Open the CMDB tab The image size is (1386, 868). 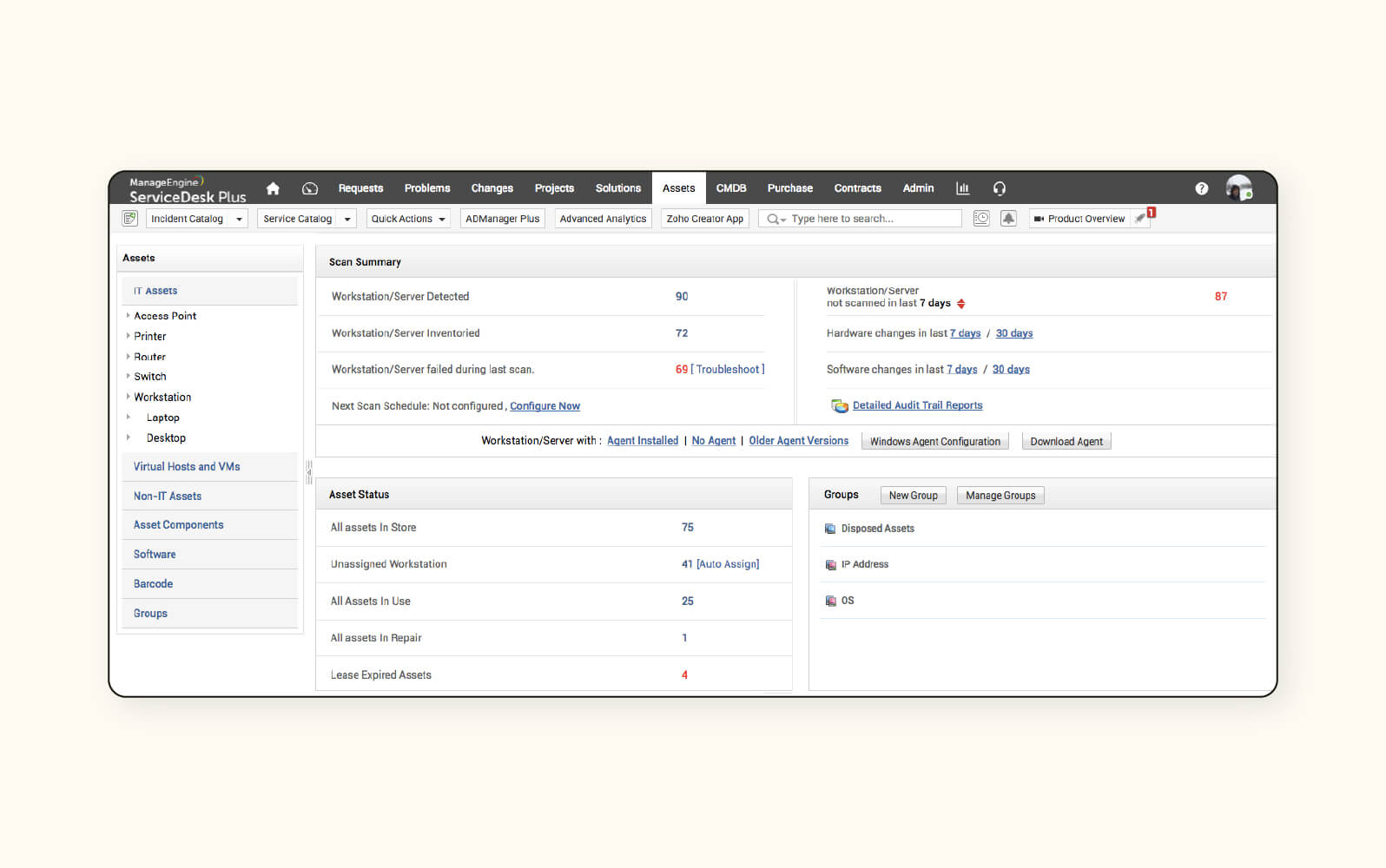[731, 188]
